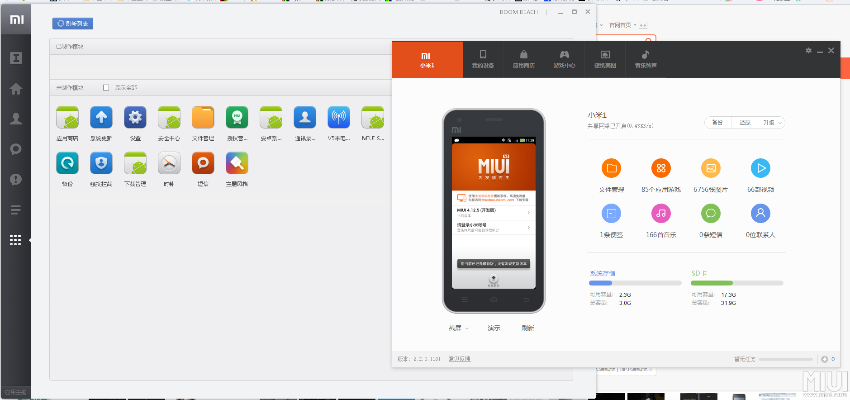The width and height of the screenshot is (850, 400).
Task: Switch to the game center tab
Action: coord(564,58)
